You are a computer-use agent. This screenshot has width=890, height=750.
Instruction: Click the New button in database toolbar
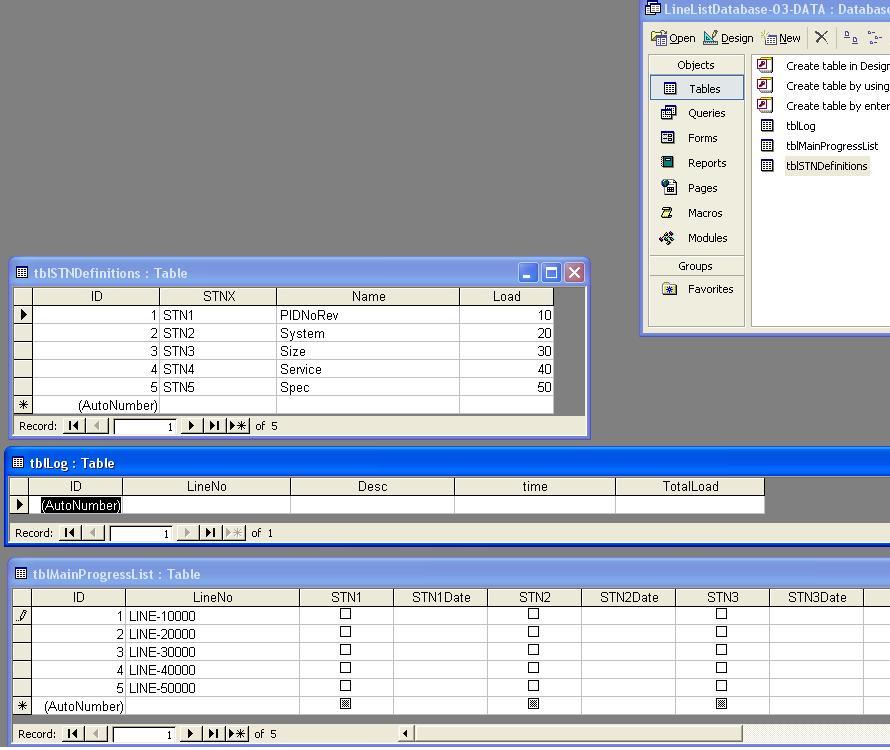pos(781,38)
